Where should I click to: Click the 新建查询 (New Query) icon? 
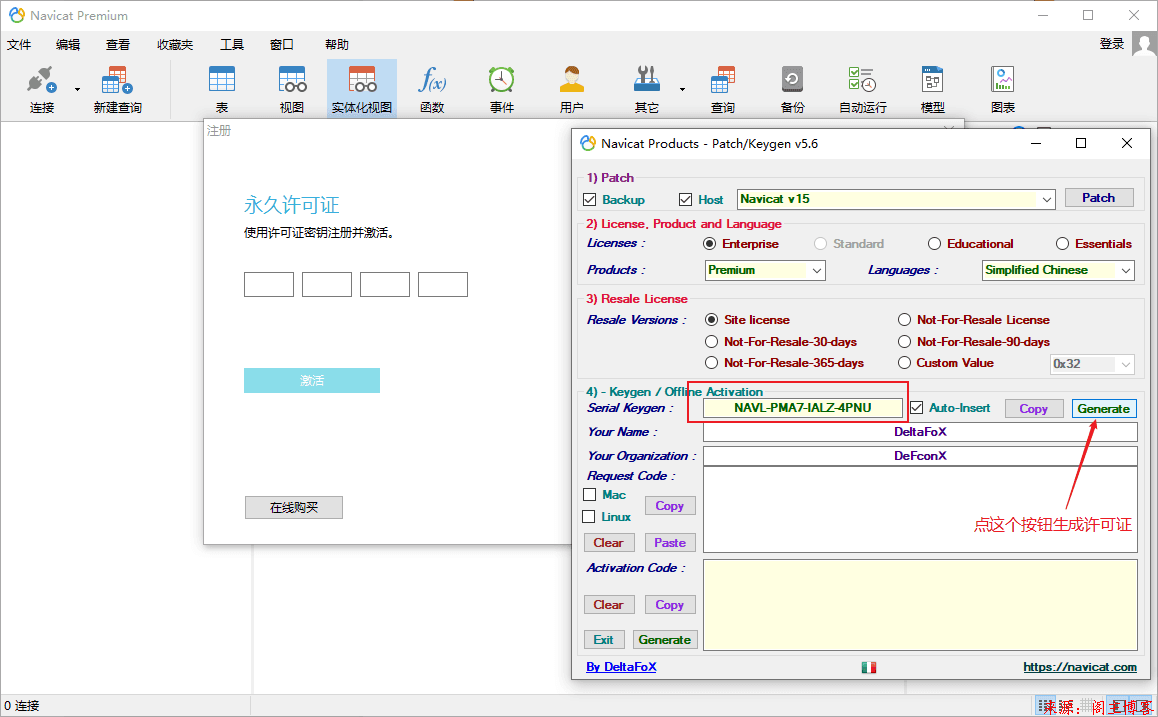click(x=117, y=89)
